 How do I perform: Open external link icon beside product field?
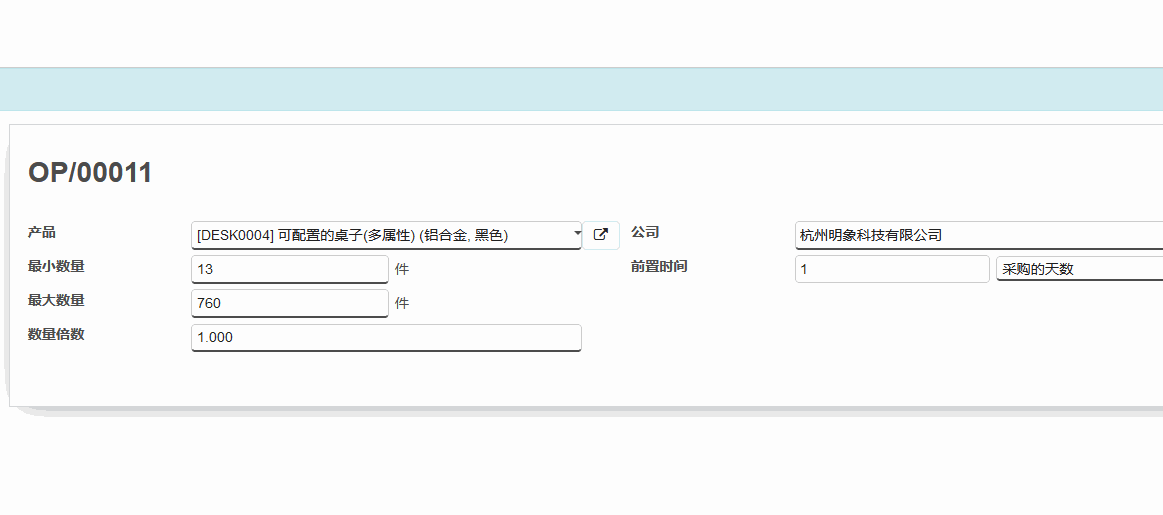[601, 235]
